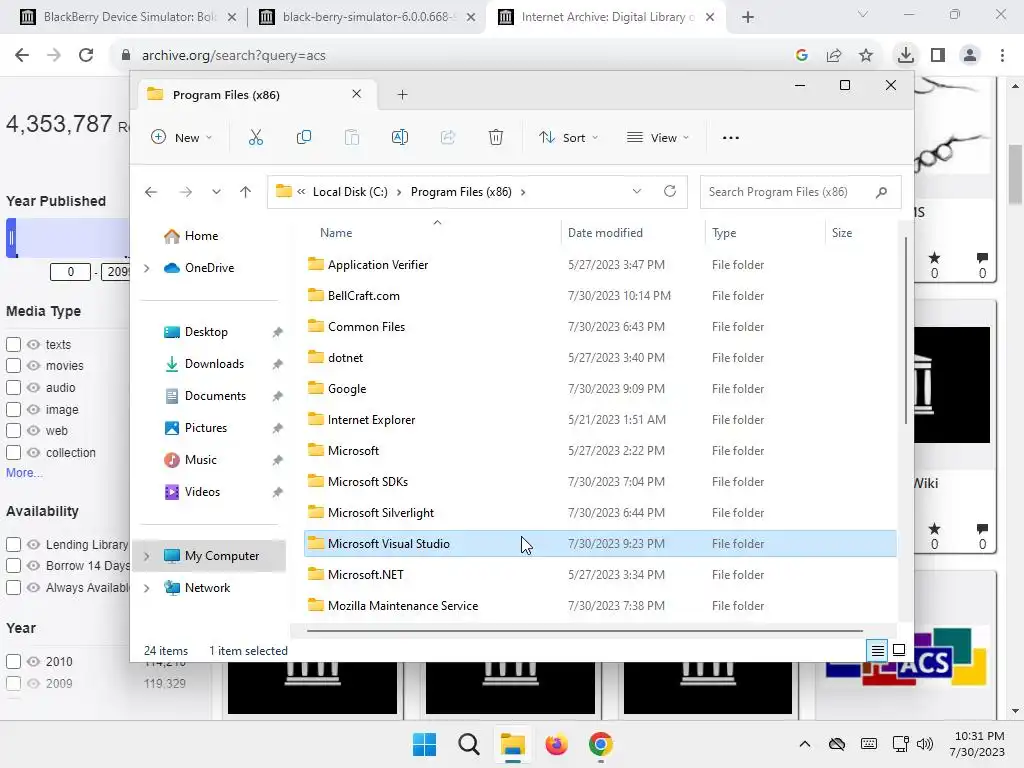Go back in File Explorer navigation

click(151, 192)
